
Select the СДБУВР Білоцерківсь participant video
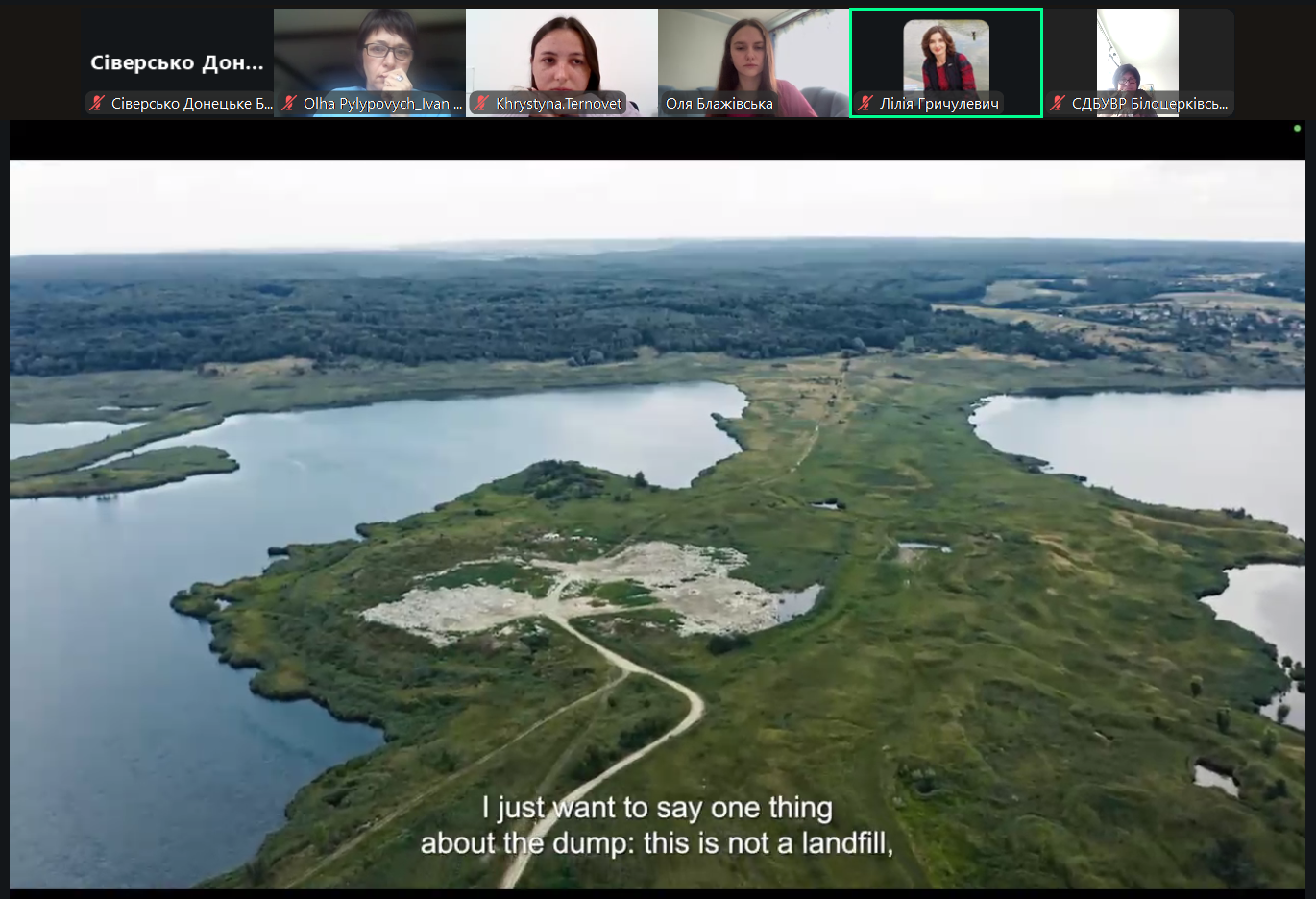coord(1137,53)
